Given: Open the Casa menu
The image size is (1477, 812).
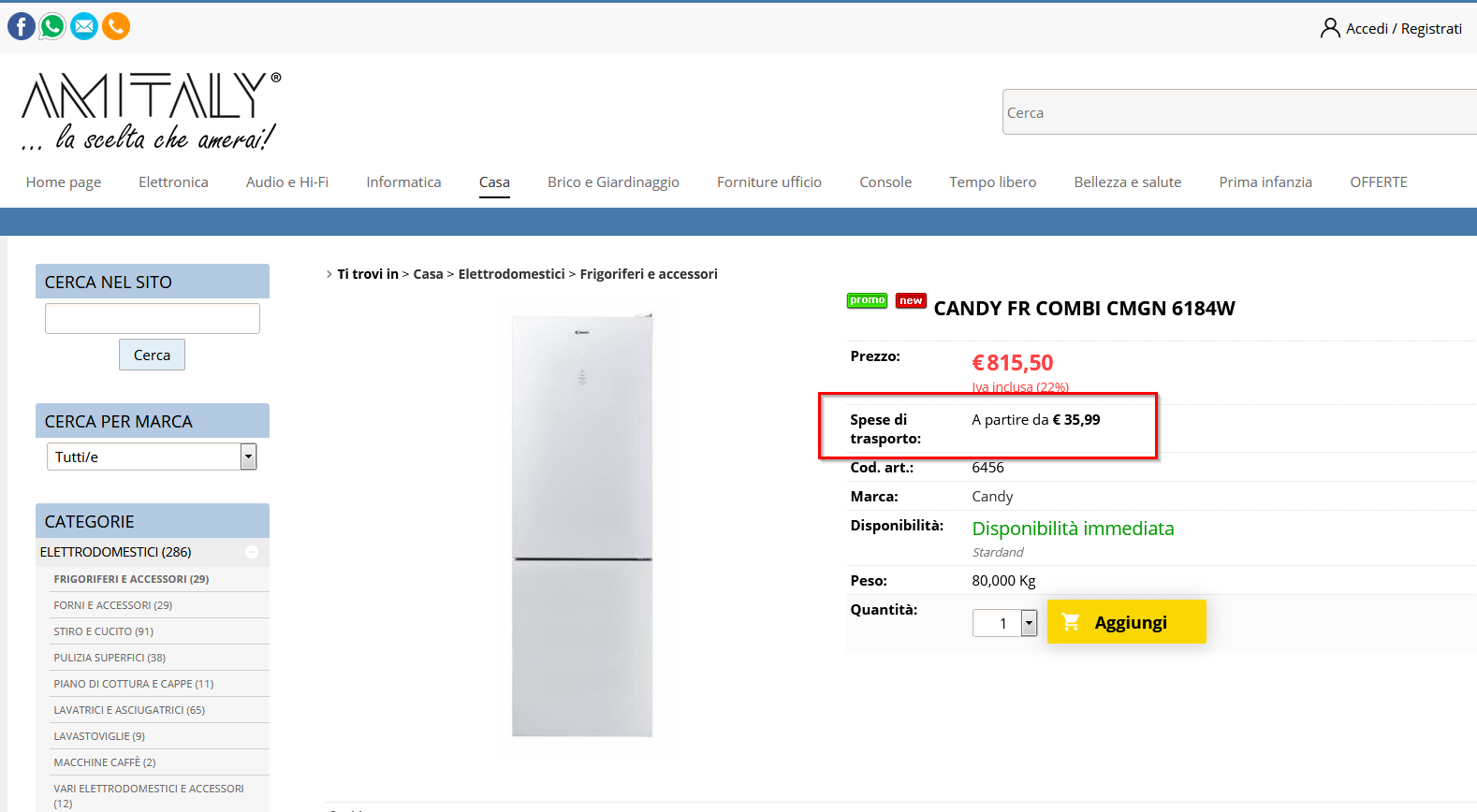Looking at the screenshot, I should click(x=494, y=181).
